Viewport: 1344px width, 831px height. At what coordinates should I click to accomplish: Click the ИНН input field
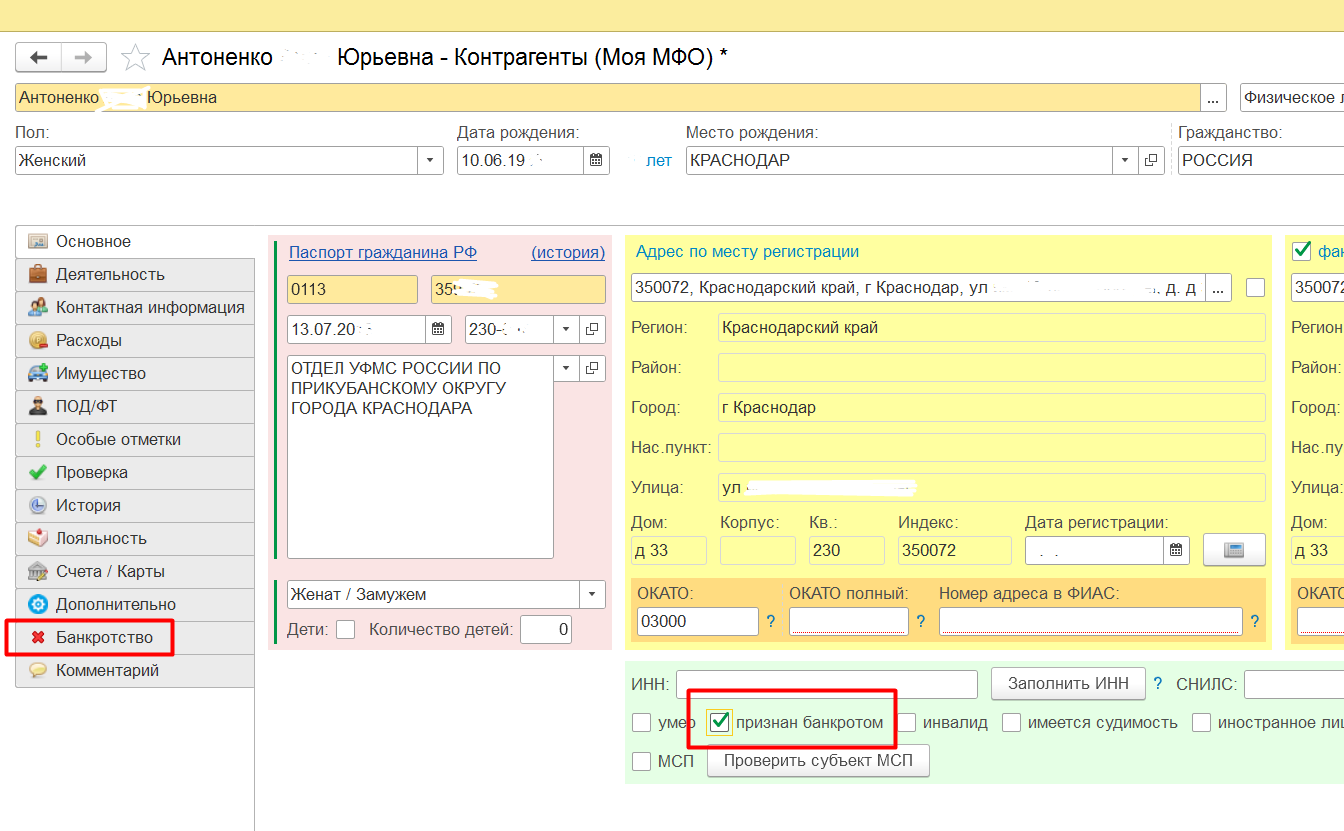(827, 684)
